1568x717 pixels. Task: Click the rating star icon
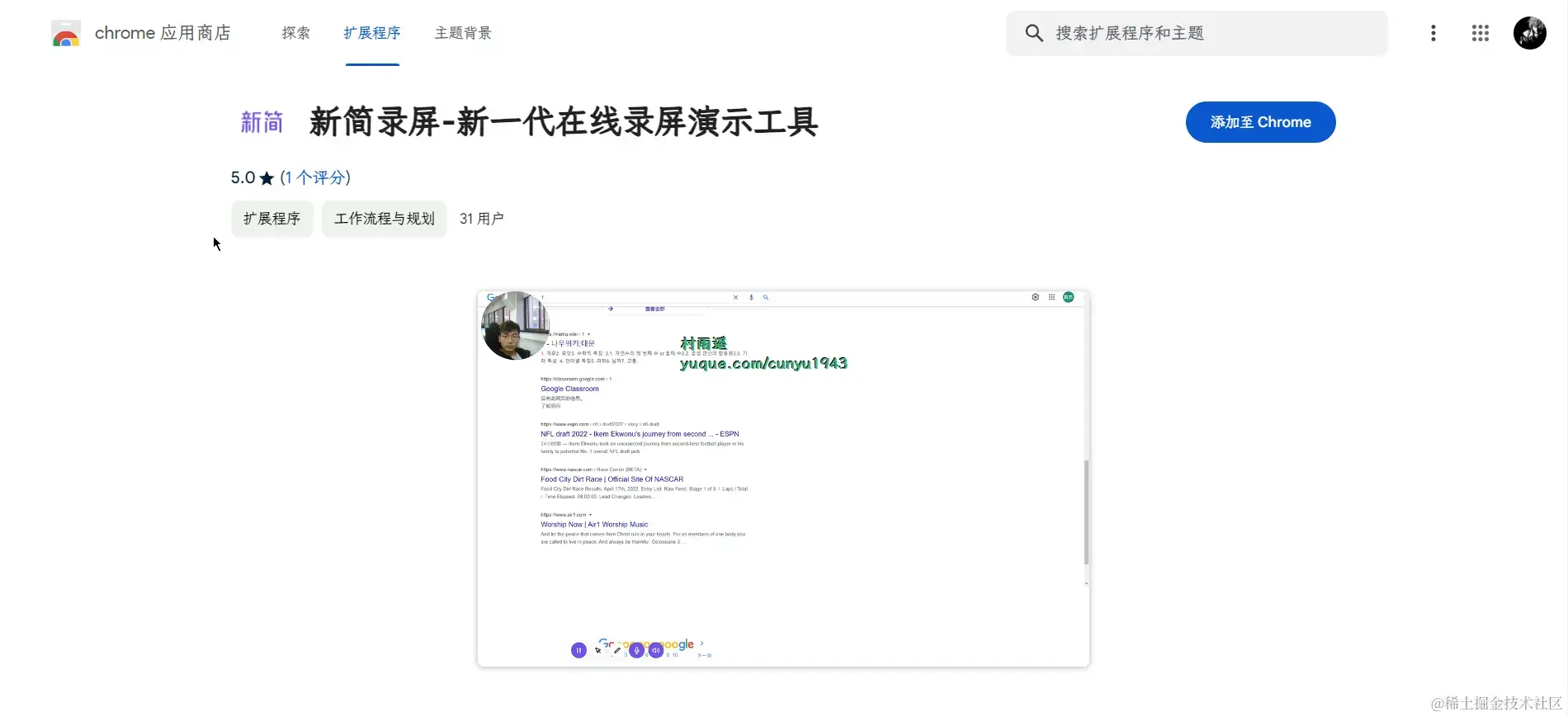(267, 178)
